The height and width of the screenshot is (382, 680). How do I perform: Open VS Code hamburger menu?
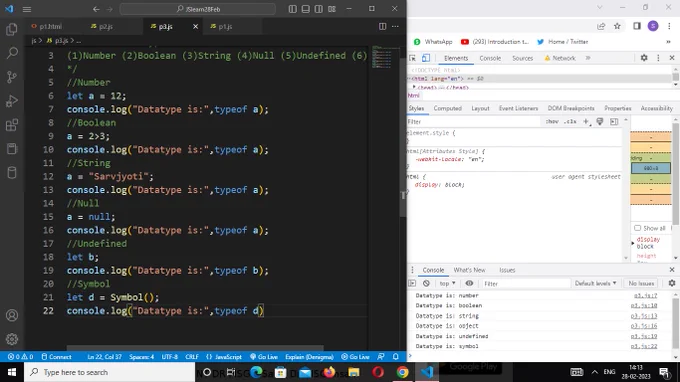point(26,9)
